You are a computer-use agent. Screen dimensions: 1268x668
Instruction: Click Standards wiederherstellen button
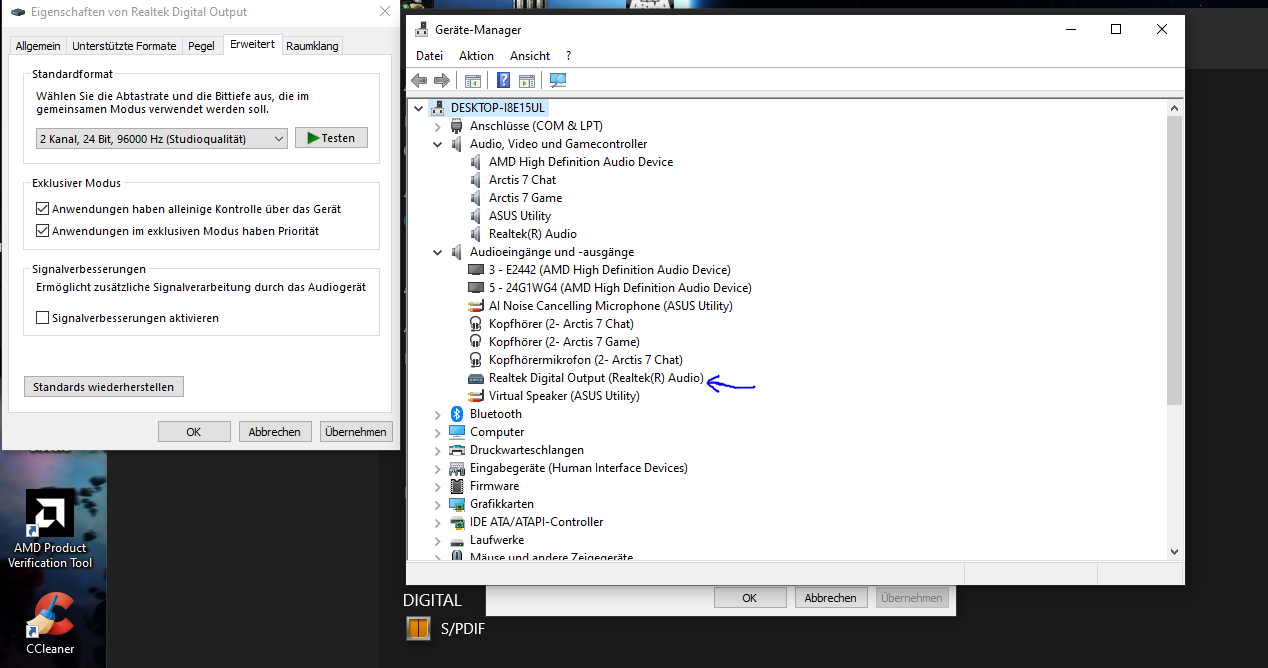pyautogui.click(x=104, y=387)
